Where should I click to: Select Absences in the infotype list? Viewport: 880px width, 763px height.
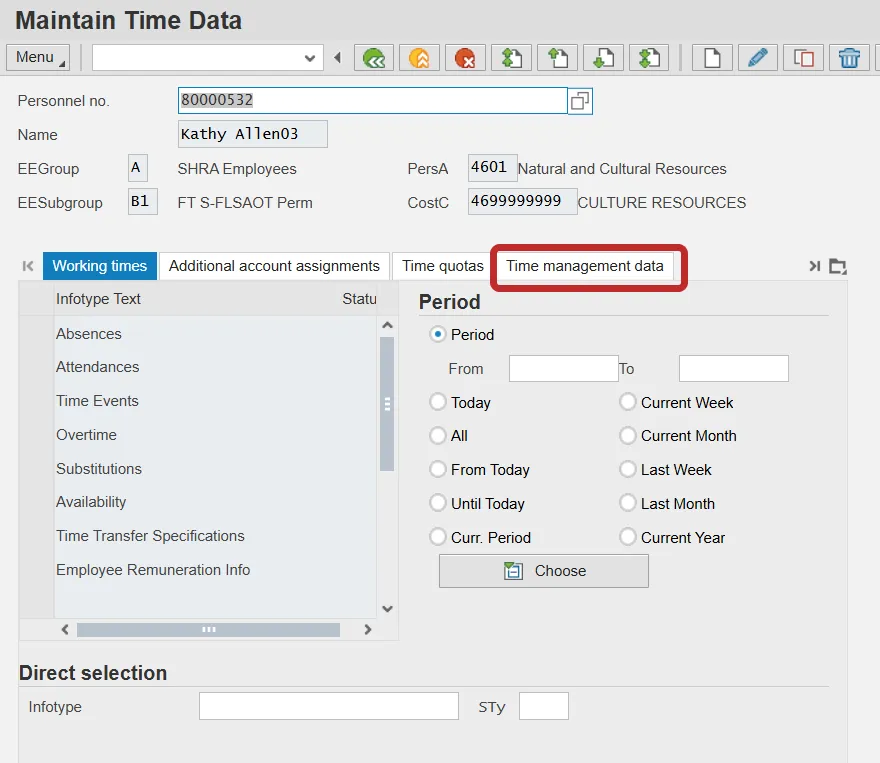[89, 334]
